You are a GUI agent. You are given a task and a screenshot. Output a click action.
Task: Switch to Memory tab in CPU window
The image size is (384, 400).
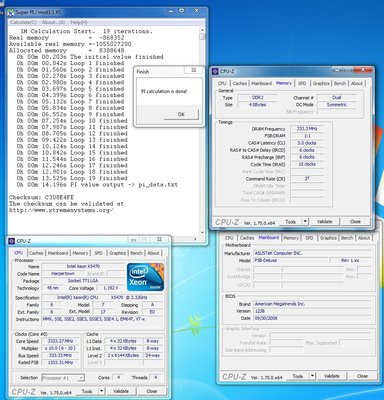(80, 253)
